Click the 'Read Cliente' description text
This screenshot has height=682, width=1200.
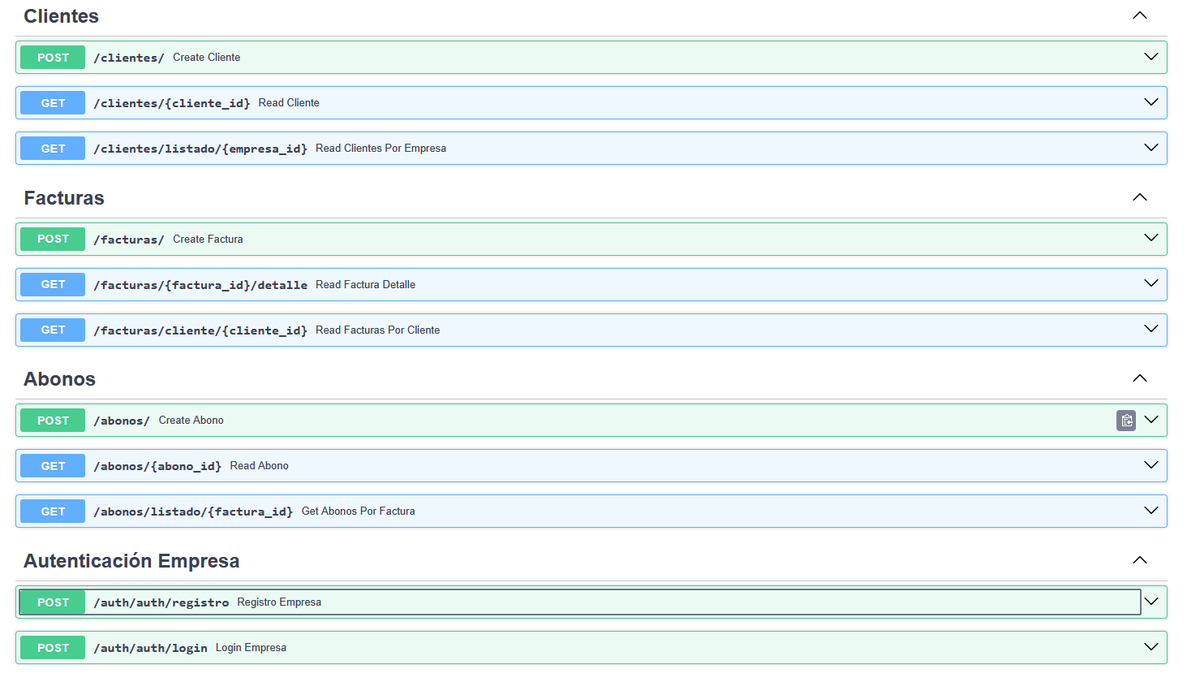pyautogui.click(x=289, y=103)
